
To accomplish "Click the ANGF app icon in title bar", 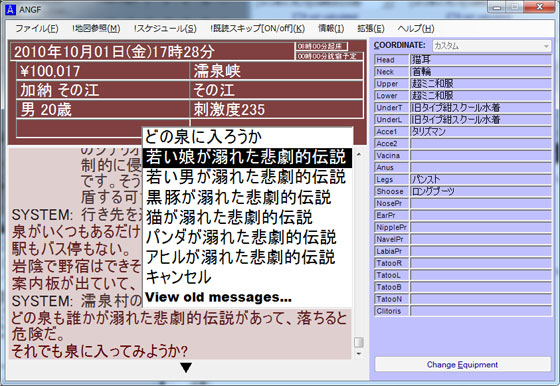I will pyautogui.click(x=10, y=9).
